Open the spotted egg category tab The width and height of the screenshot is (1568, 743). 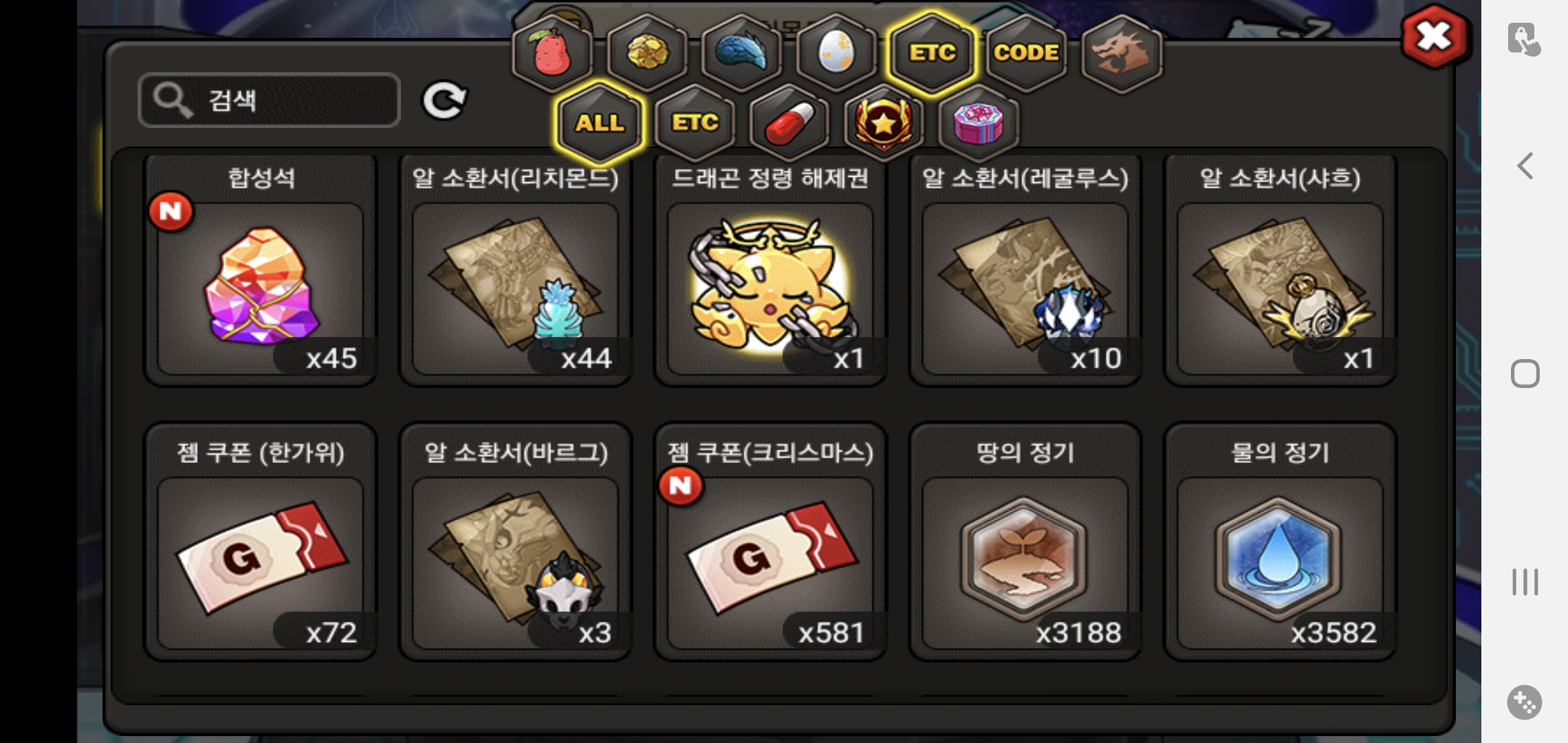[x=836, y=53]
